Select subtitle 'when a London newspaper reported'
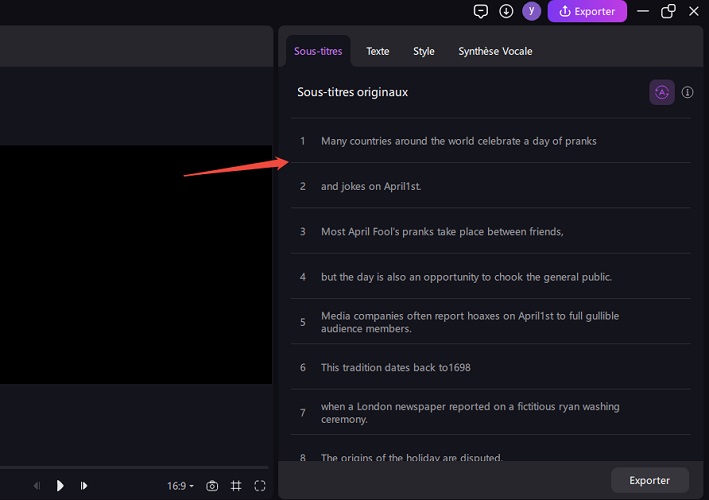709x500 pixels. pos(491,412)
